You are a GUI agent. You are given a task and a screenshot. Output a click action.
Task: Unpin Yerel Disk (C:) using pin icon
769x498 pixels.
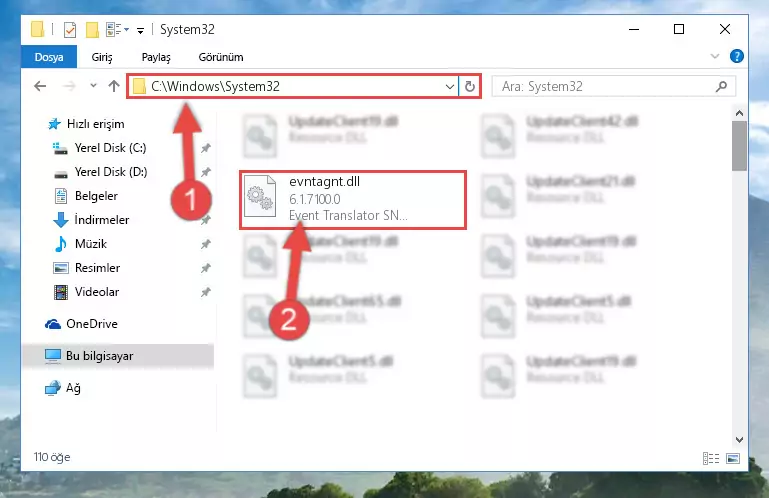[206, 148]
